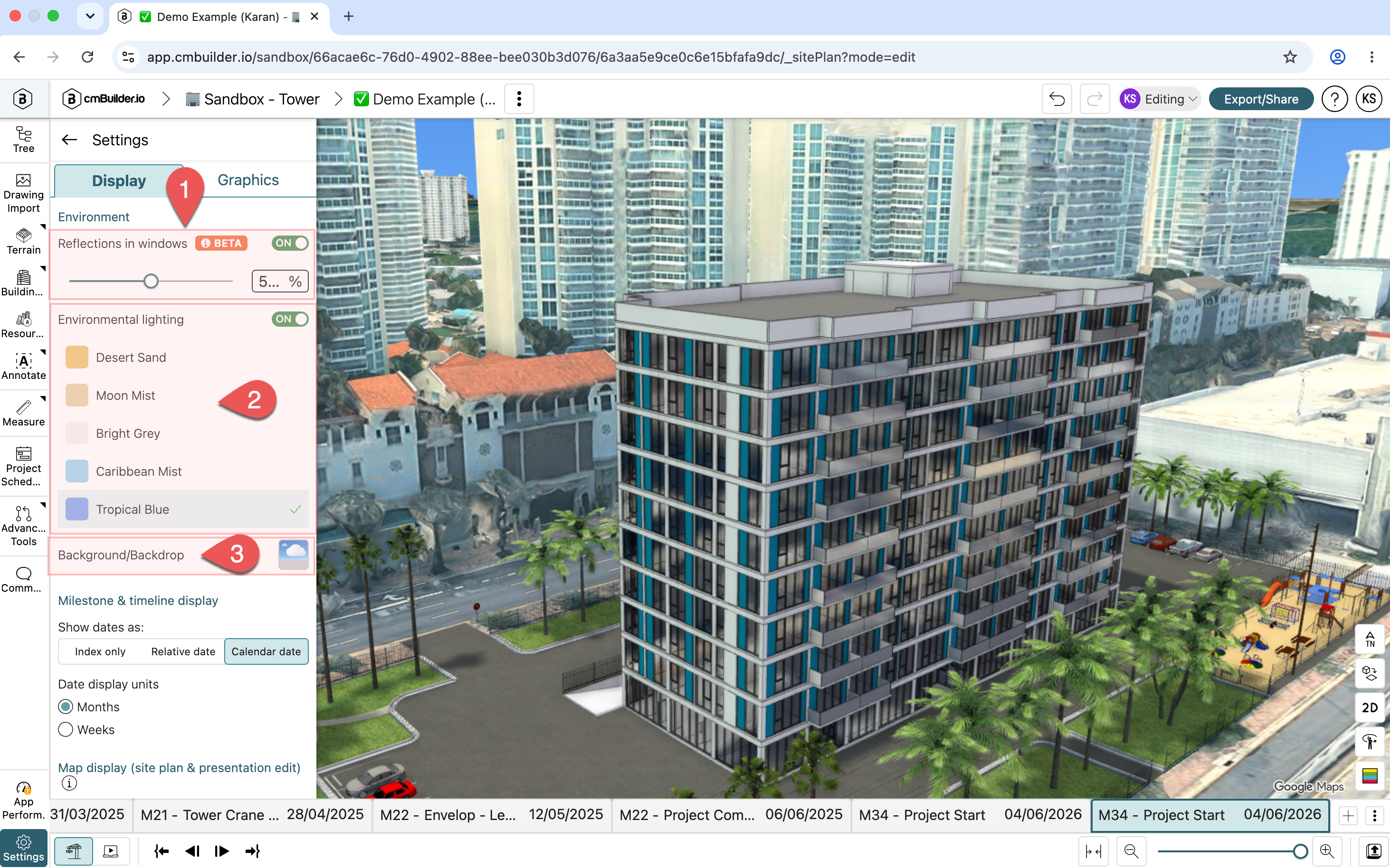Jump to the first milestone
Viewport: 1390px width, 868px height.
pyautogui.click(x=162, y=851)
